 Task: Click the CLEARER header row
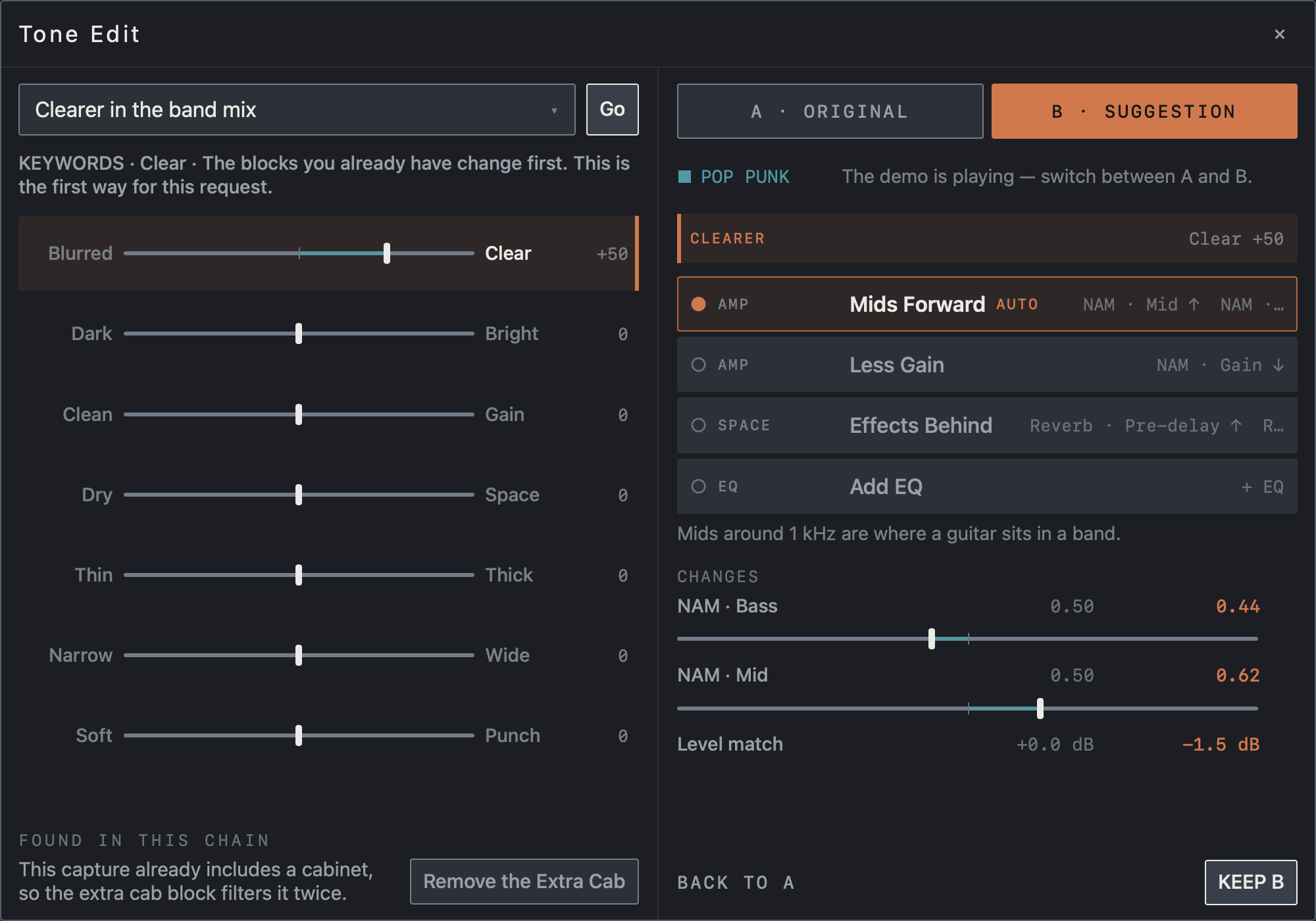[x=987, y=238]
